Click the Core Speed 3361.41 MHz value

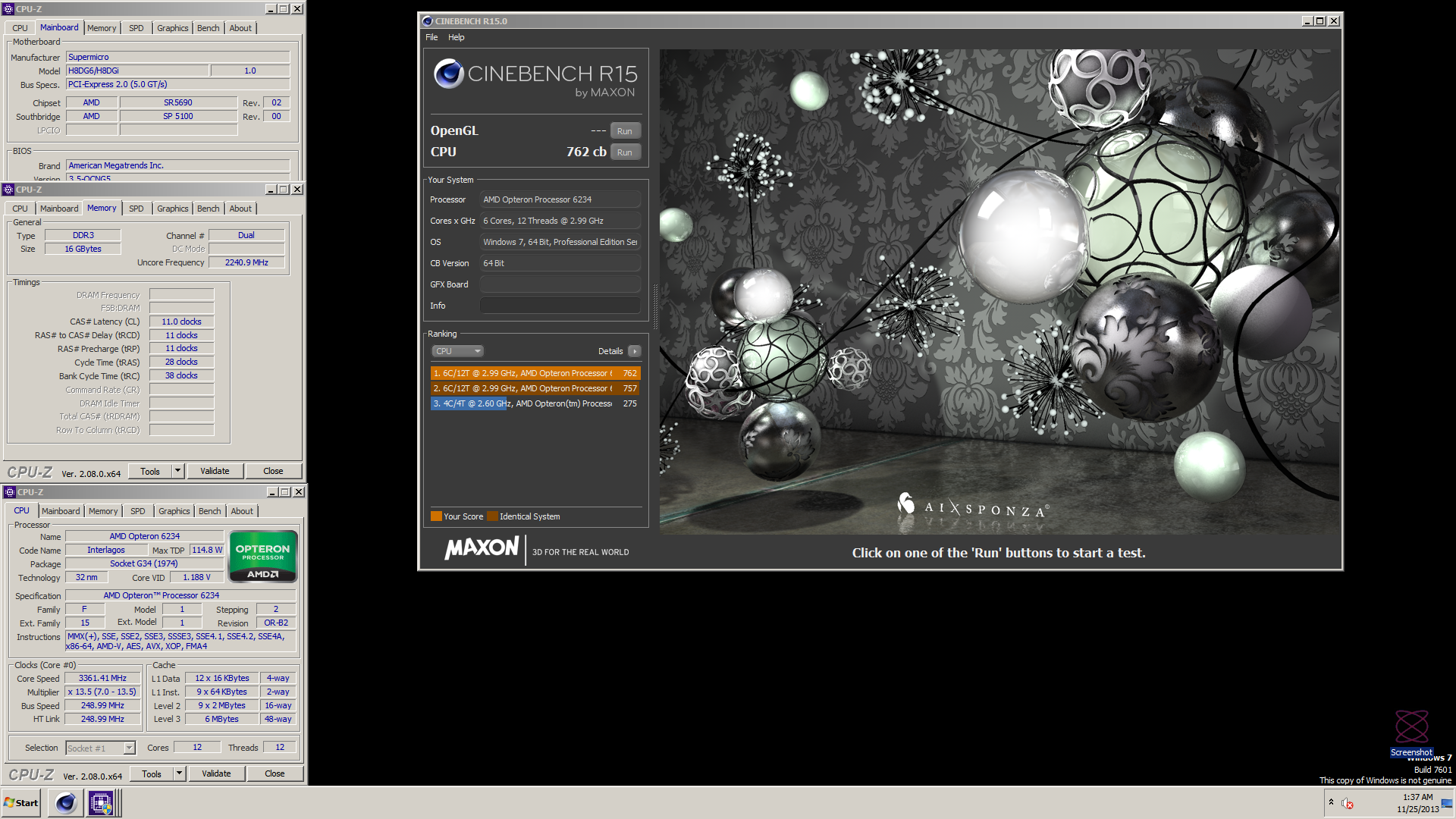(x=102, y=679)
